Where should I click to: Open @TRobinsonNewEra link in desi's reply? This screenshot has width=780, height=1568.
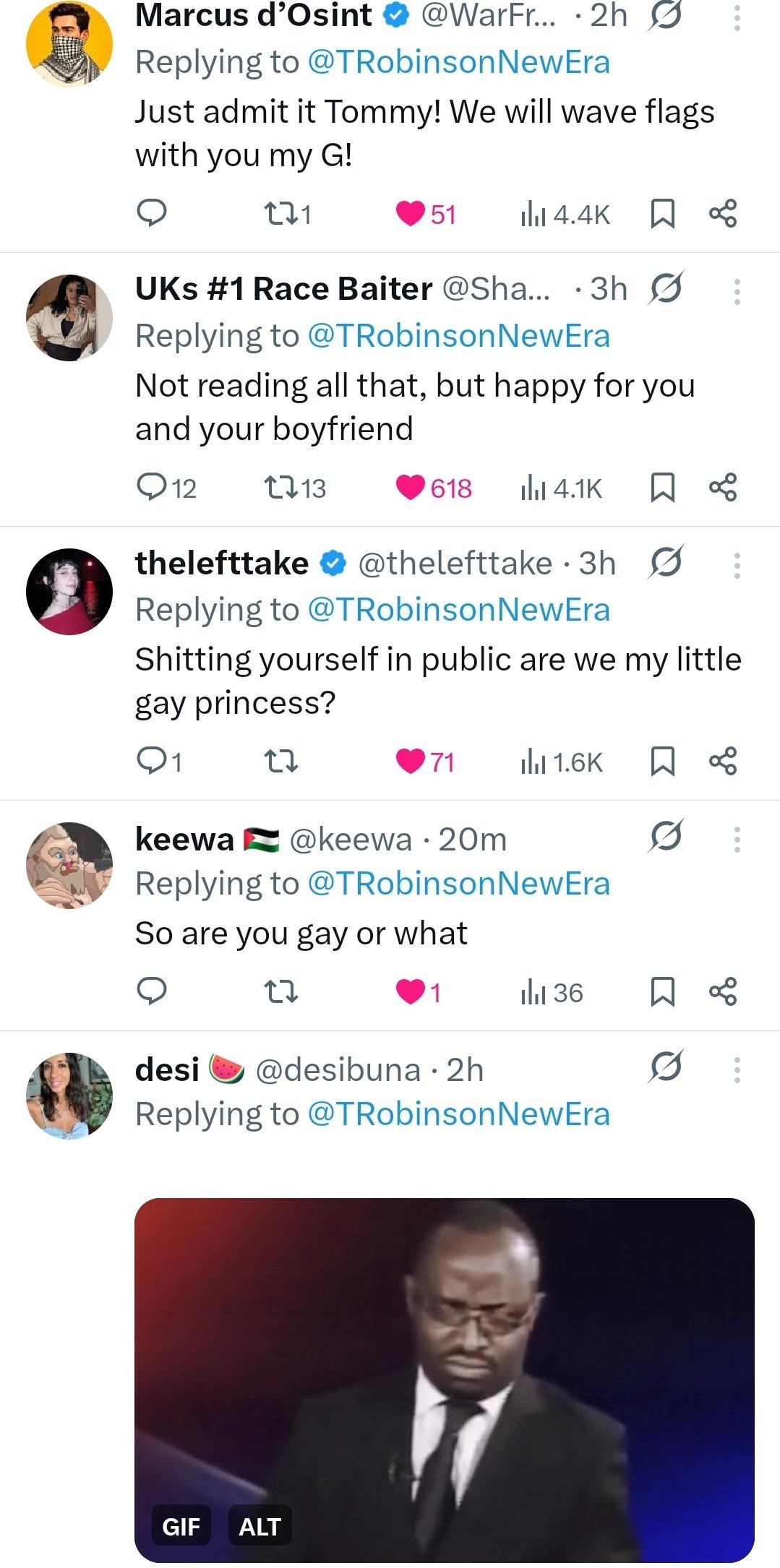pyautogui.click(x=458, y=1114)
